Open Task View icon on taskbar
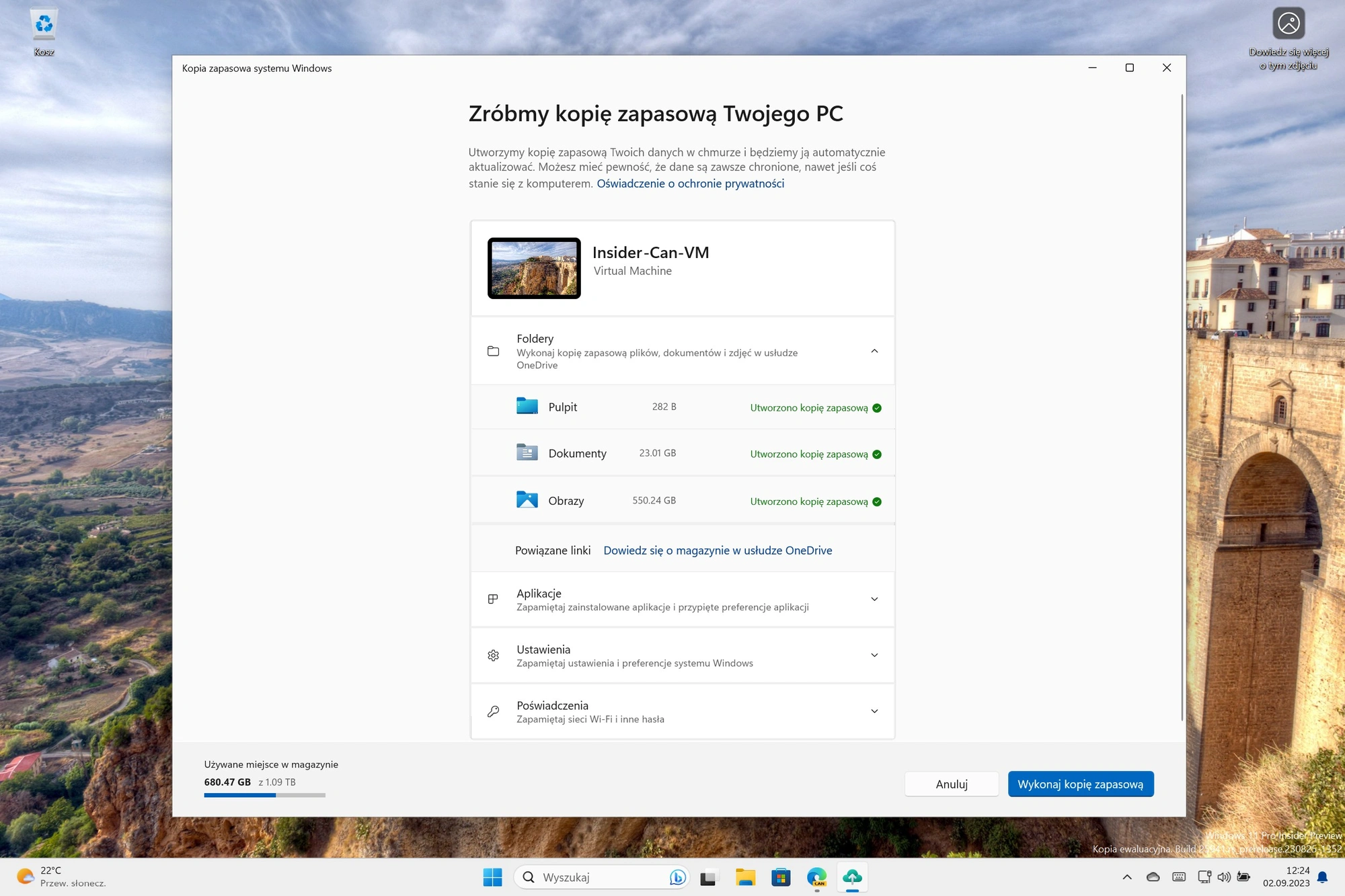 tap(709, 877)
